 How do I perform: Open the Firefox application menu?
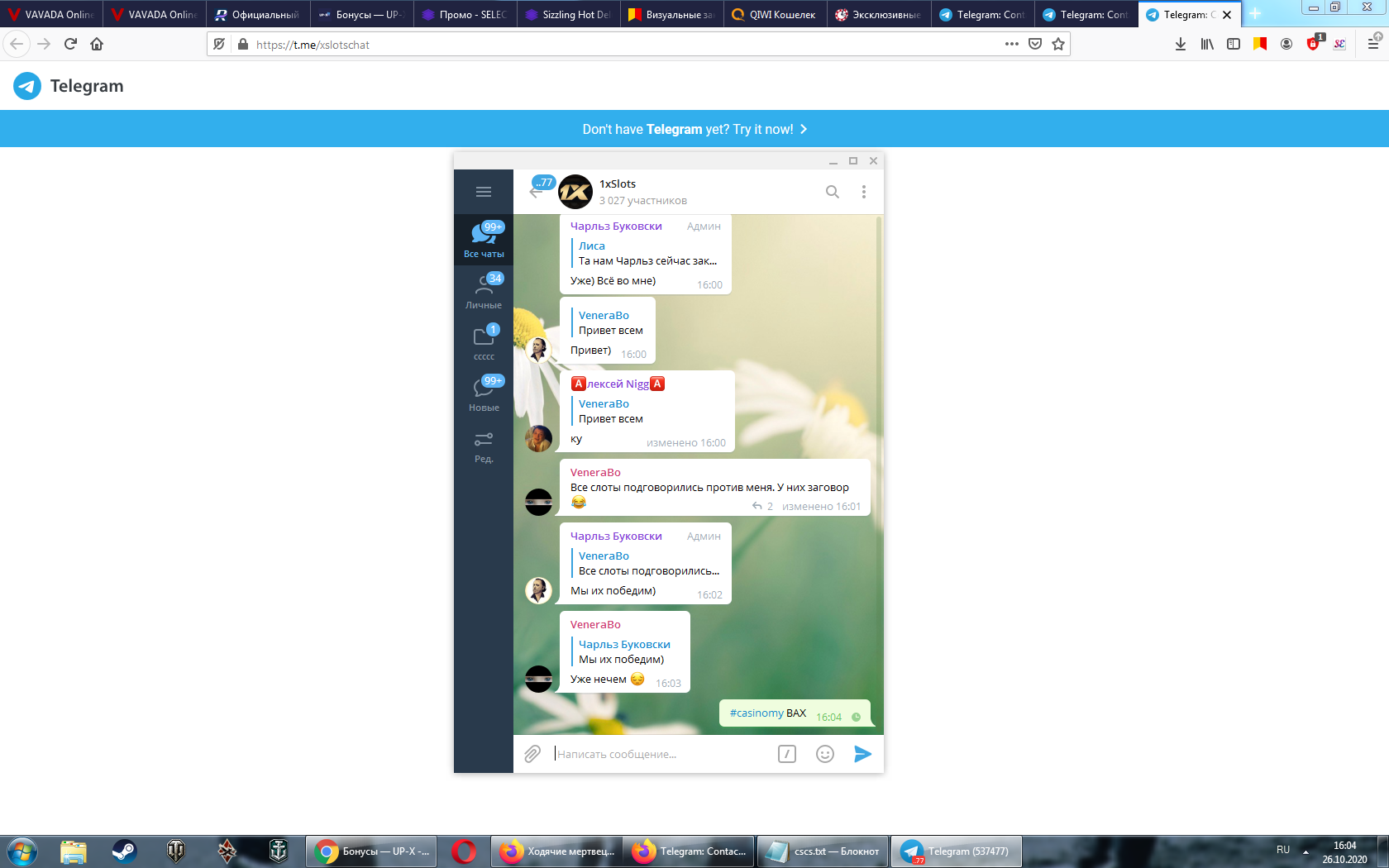click(x=1373, y=44)
